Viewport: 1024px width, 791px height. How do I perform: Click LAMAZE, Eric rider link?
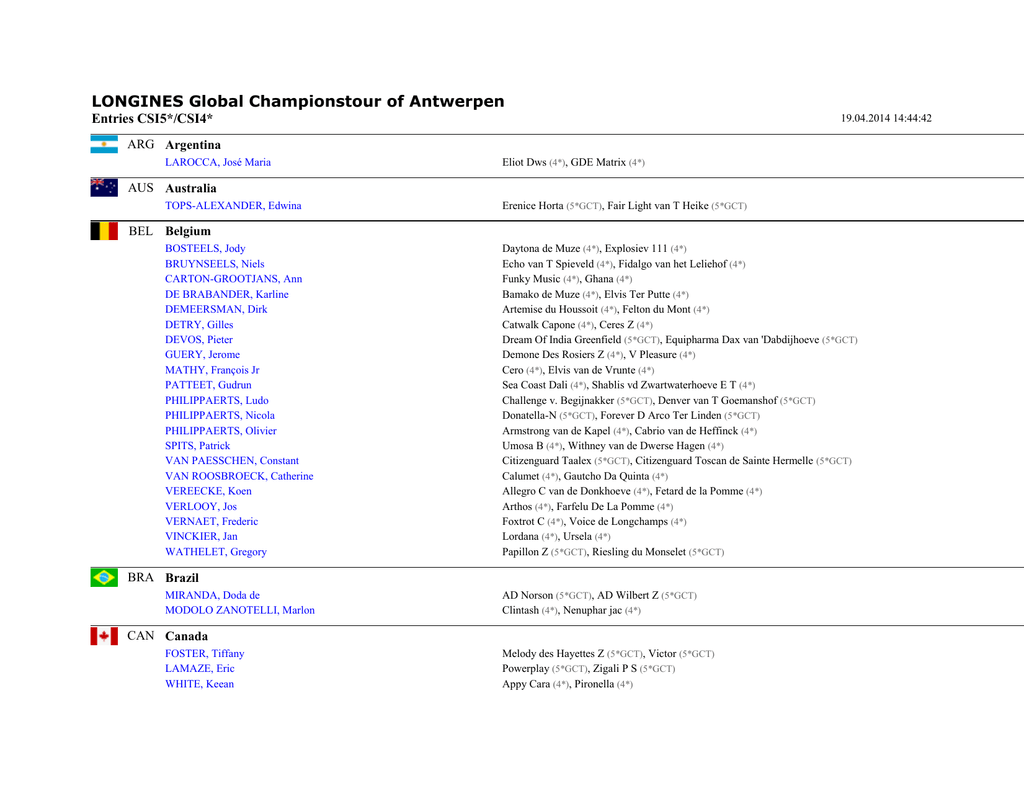(x=200, y=669)
